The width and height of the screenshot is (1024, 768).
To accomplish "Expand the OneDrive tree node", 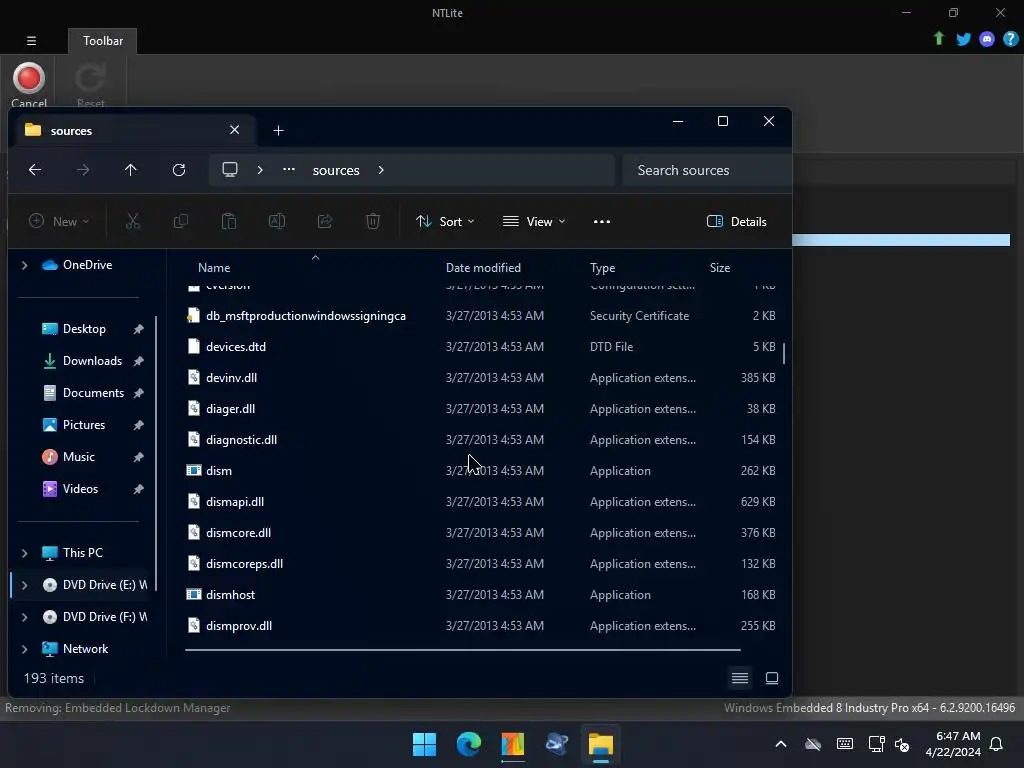I will (x=24, y=265).
